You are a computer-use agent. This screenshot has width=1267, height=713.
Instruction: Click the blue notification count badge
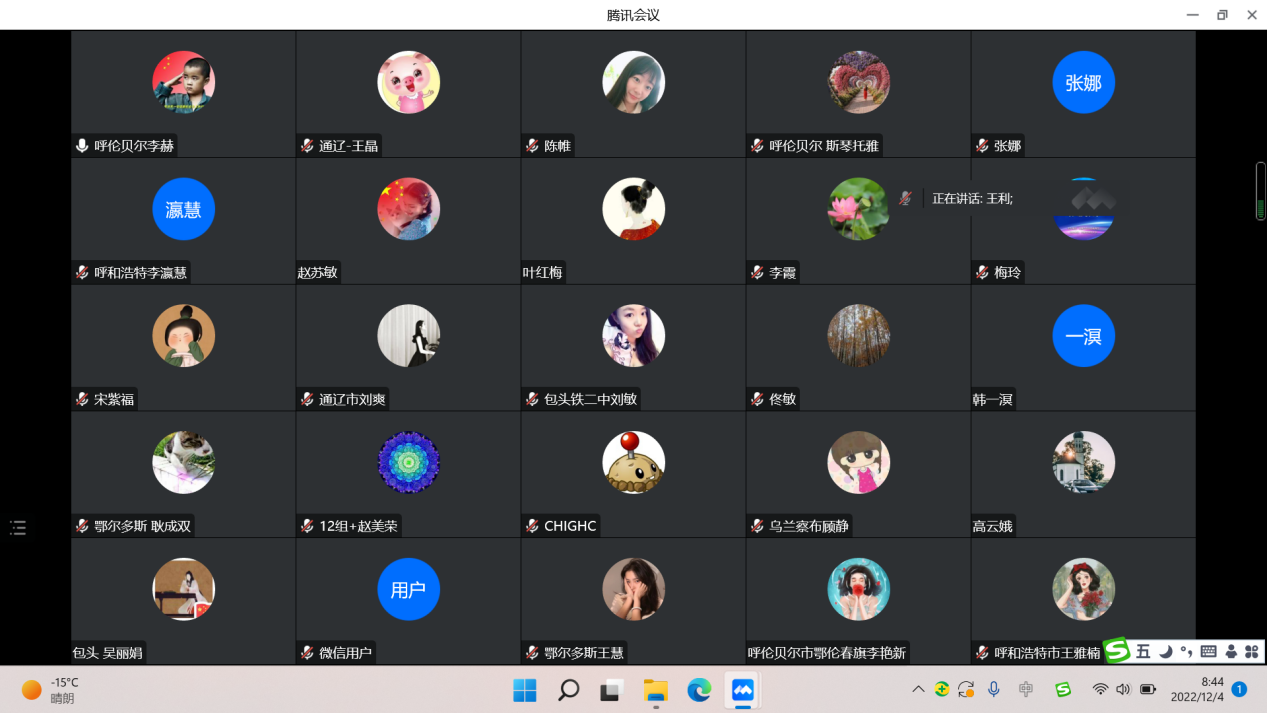pos(1239,689)
